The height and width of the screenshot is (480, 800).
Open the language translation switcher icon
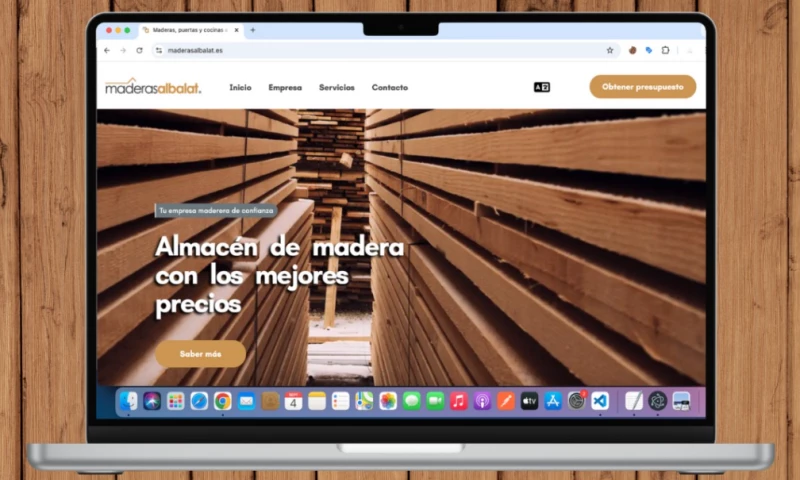(542, 87)
